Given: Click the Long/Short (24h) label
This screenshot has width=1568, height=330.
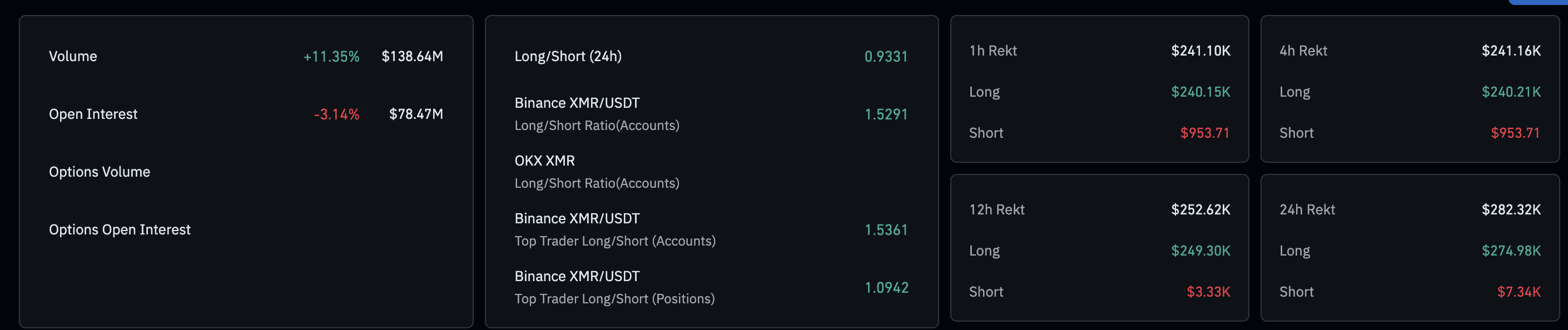Looking at the screenshot, I should point(568,57).
